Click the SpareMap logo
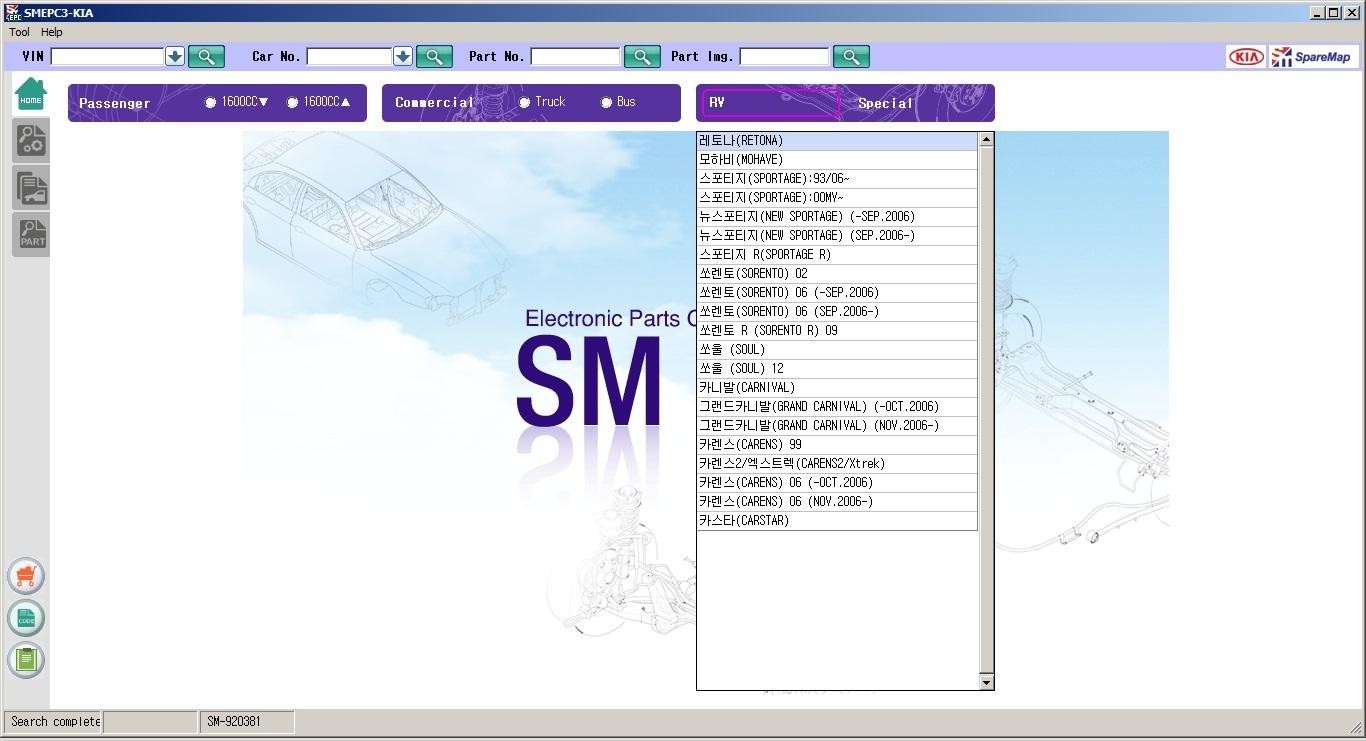The width and height of the screenshot is (1366, 741). (x=1315, y=57)
